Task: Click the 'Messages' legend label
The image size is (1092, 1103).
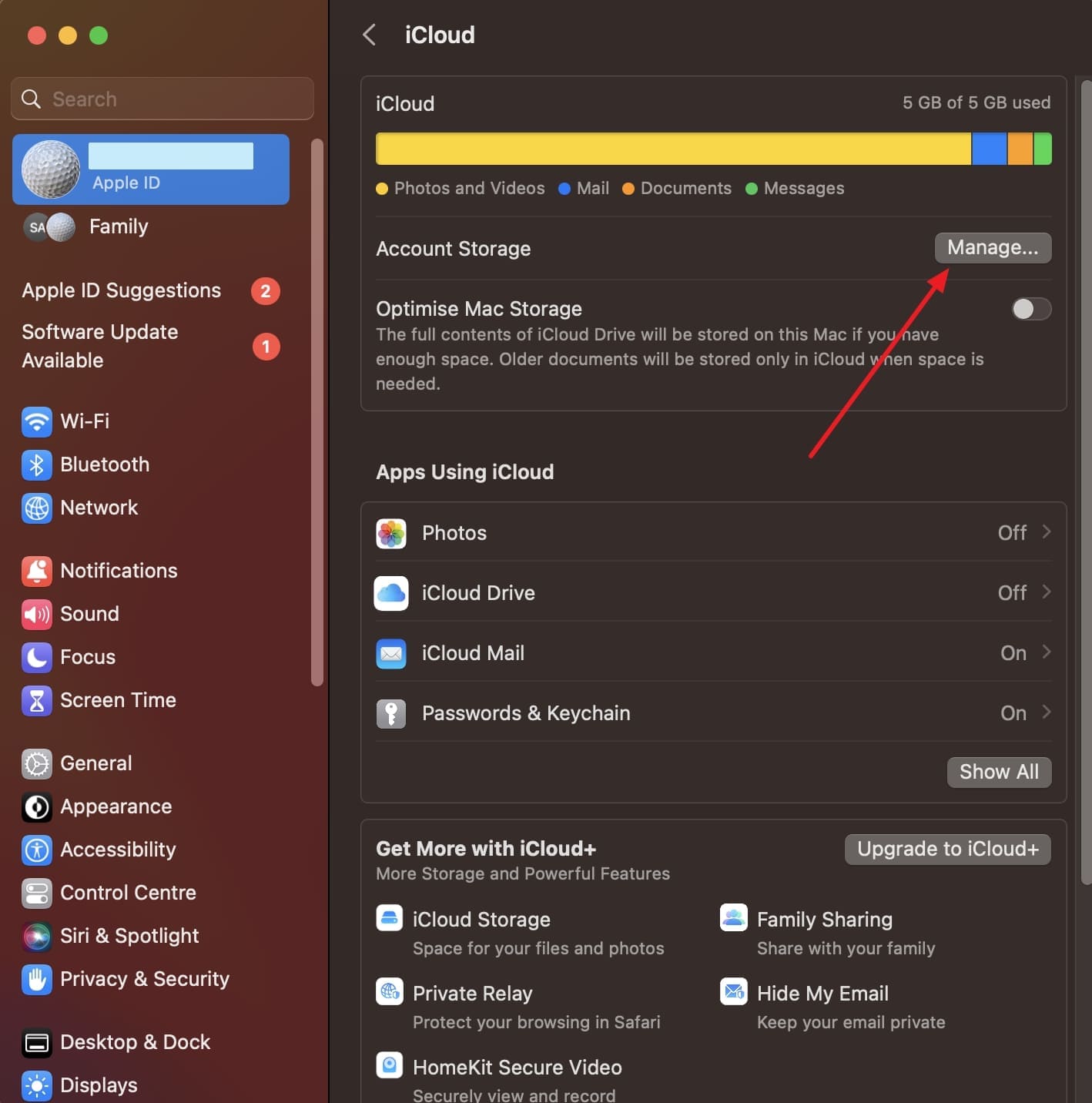Action: (x=804, y=189)
